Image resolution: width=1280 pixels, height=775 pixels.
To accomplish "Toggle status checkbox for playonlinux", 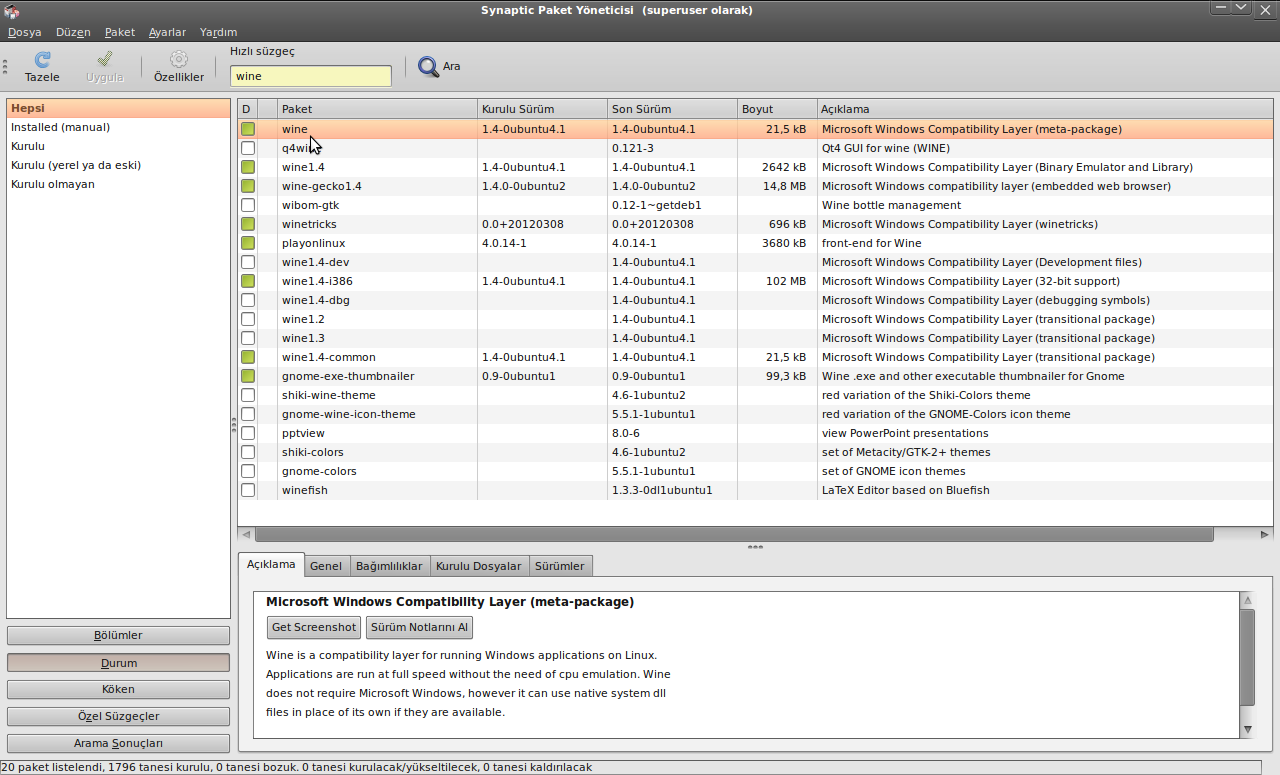I will coord(248,243).
